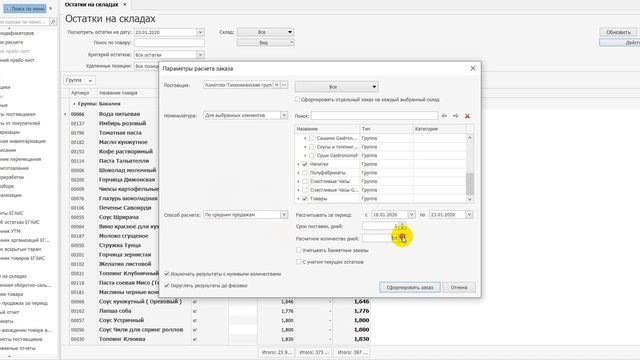640x360 pixels.
Task: Expand the Напитки tree group
Action: (298, 164)
